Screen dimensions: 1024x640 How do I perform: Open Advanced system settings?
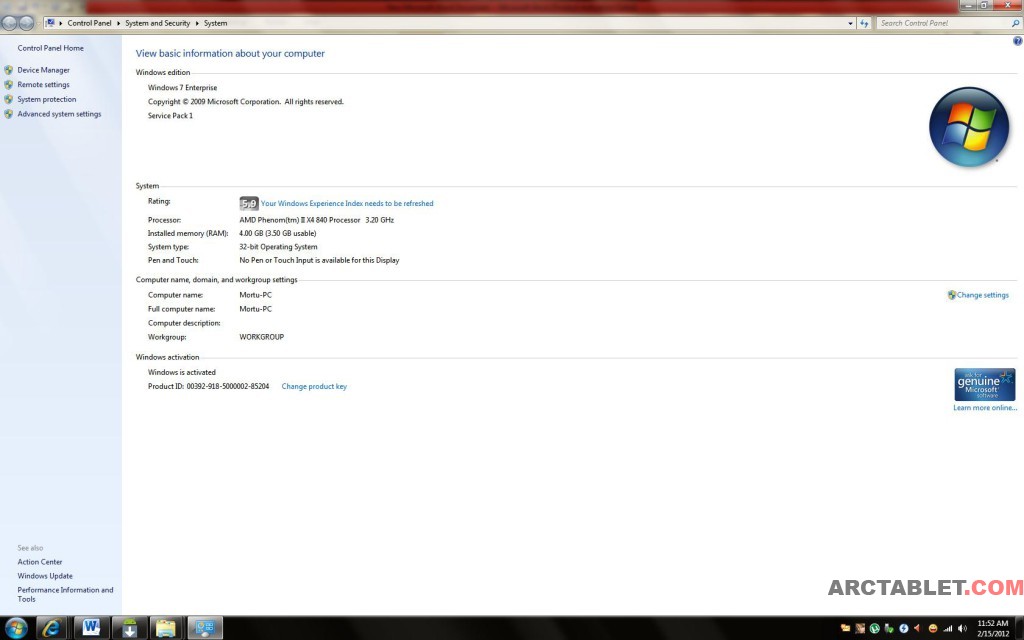[59, 114]
